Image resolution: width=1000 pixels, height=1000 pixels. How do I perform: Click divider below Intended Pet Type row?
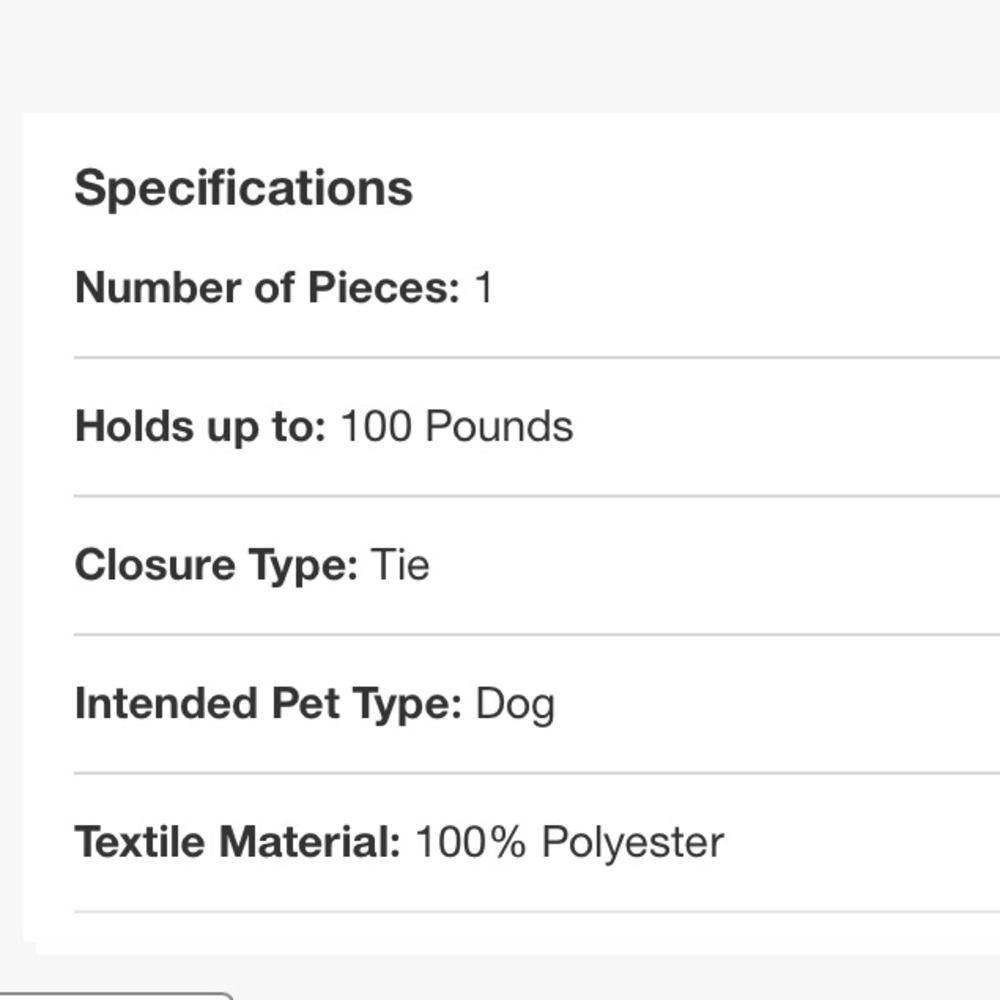[536, 773]
